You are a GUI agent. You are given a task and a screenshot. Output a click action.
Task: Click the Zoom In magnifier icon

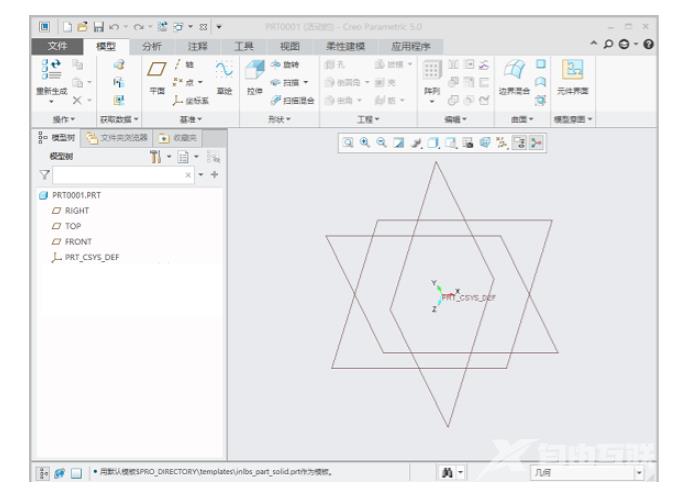pyautogui.click(x=365, y=143)
